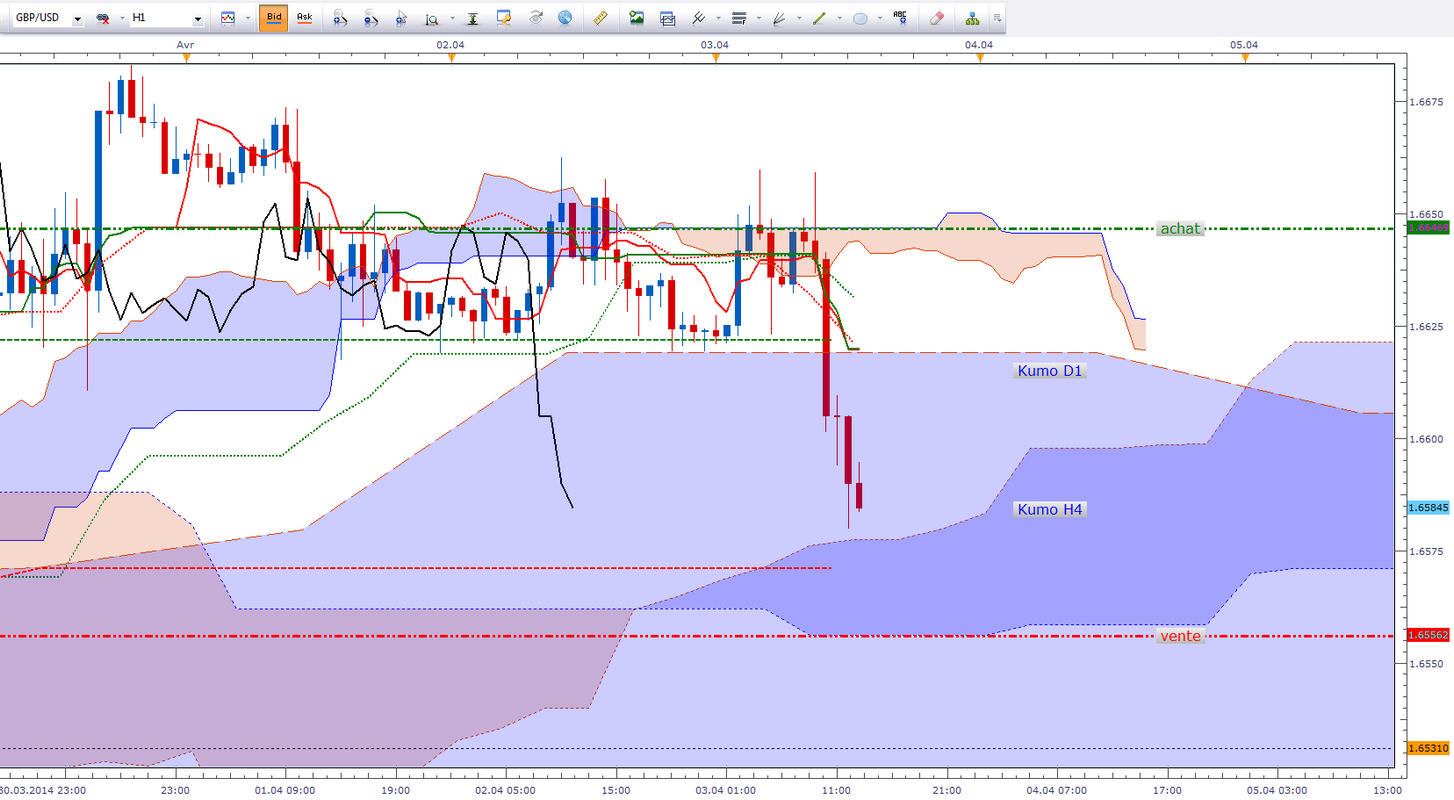1454x800 pixels.
Task: Click the chart type icon
Action: coord(228,18)
